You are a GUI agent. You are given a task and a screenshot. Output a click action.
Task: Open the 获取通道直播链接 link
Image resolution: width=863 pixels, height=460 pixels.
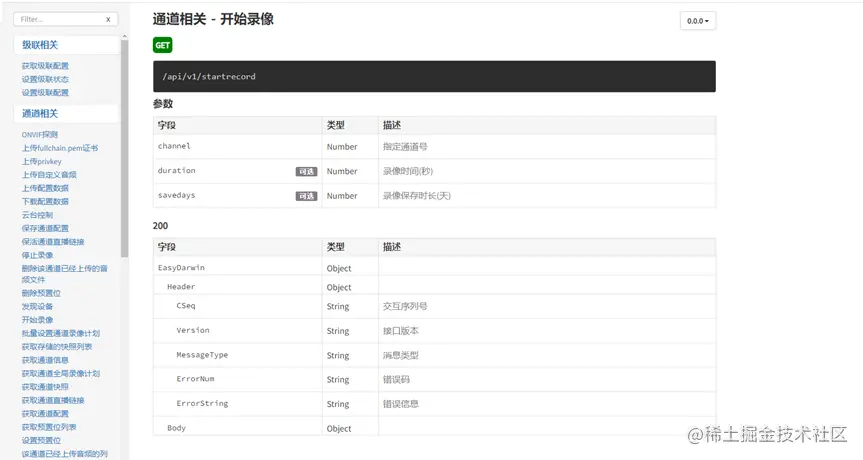(x=53, y=400)
